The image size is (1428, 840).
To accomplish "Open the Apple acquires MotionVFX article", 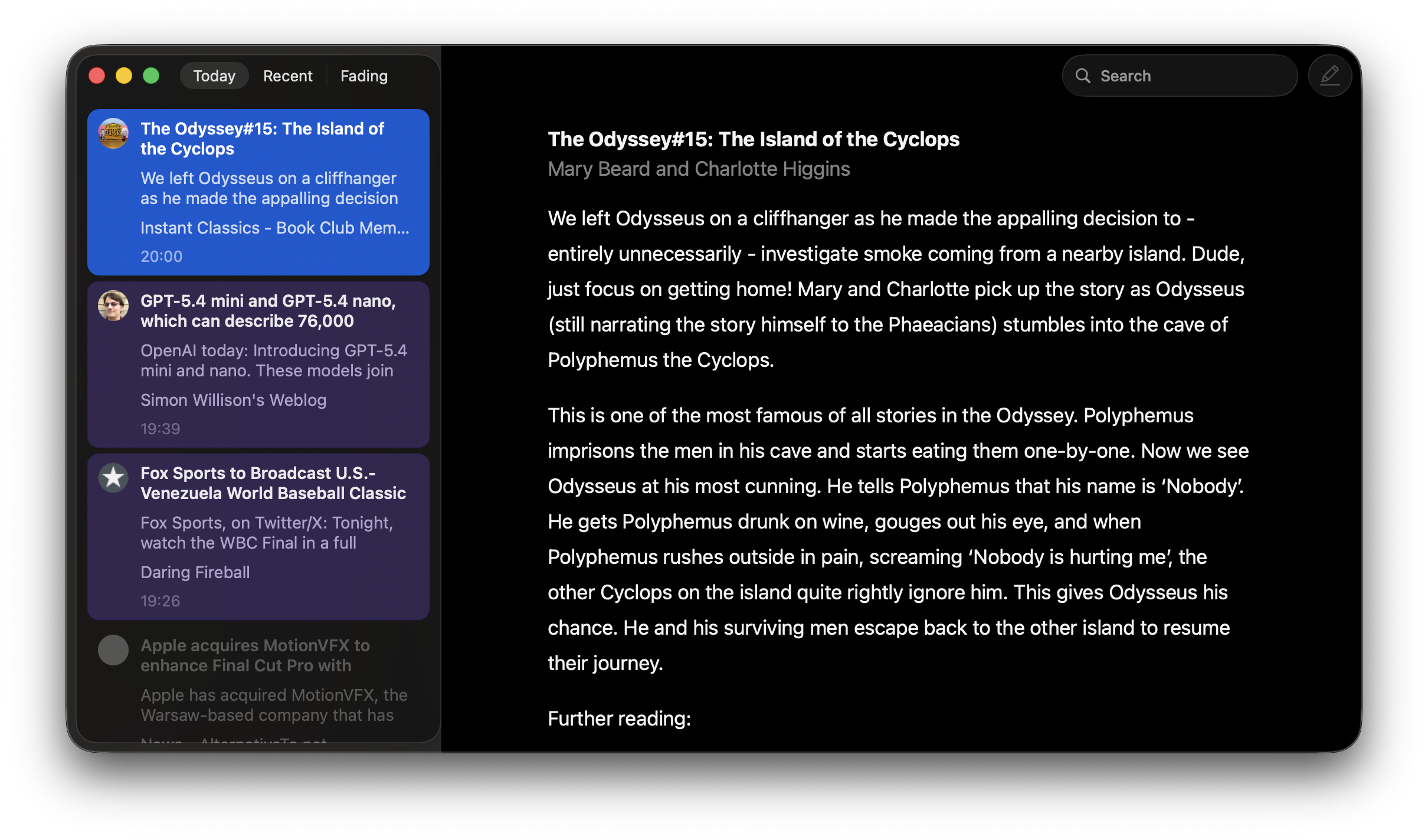I will tap(255, 655).
